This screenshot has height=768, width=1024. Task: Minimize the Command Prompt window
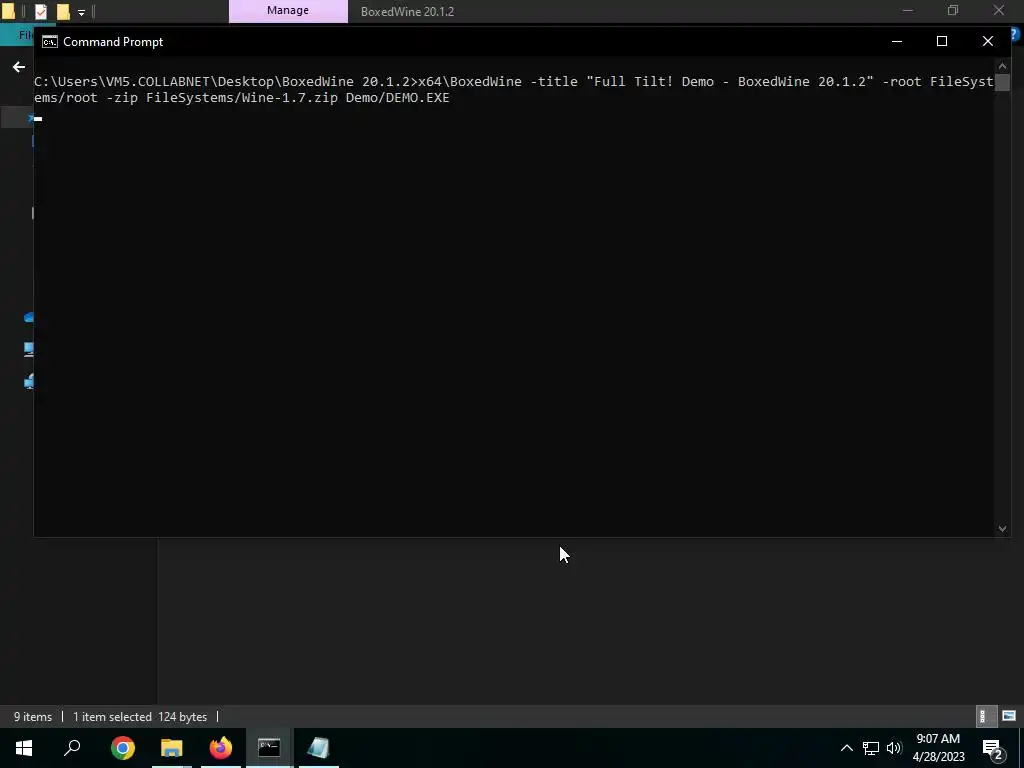(897, 41)
